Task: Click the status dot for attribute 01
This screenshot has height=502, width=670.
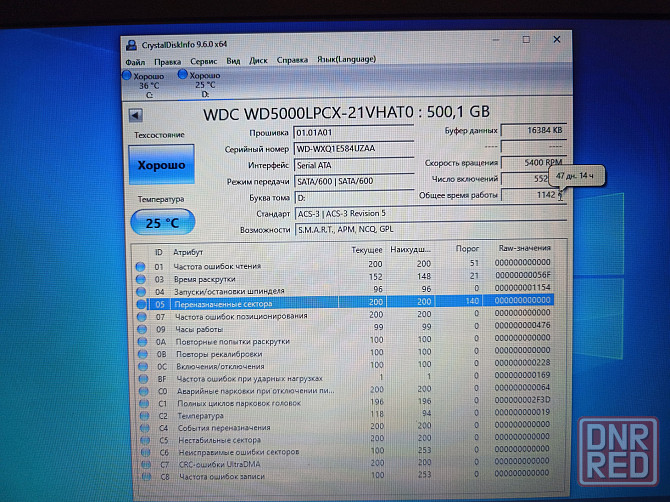Action: (140, 267)
